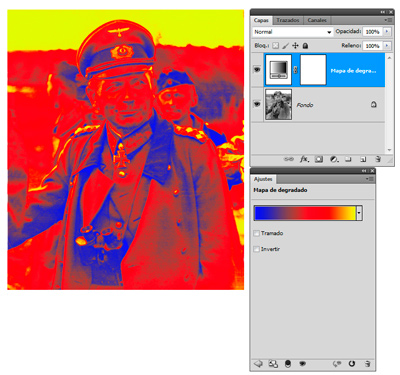Select the gradient map adjustment thumbnail
The height and width of the screenshot is (375, 400).
pyautogui.click(x=278, y=70)
